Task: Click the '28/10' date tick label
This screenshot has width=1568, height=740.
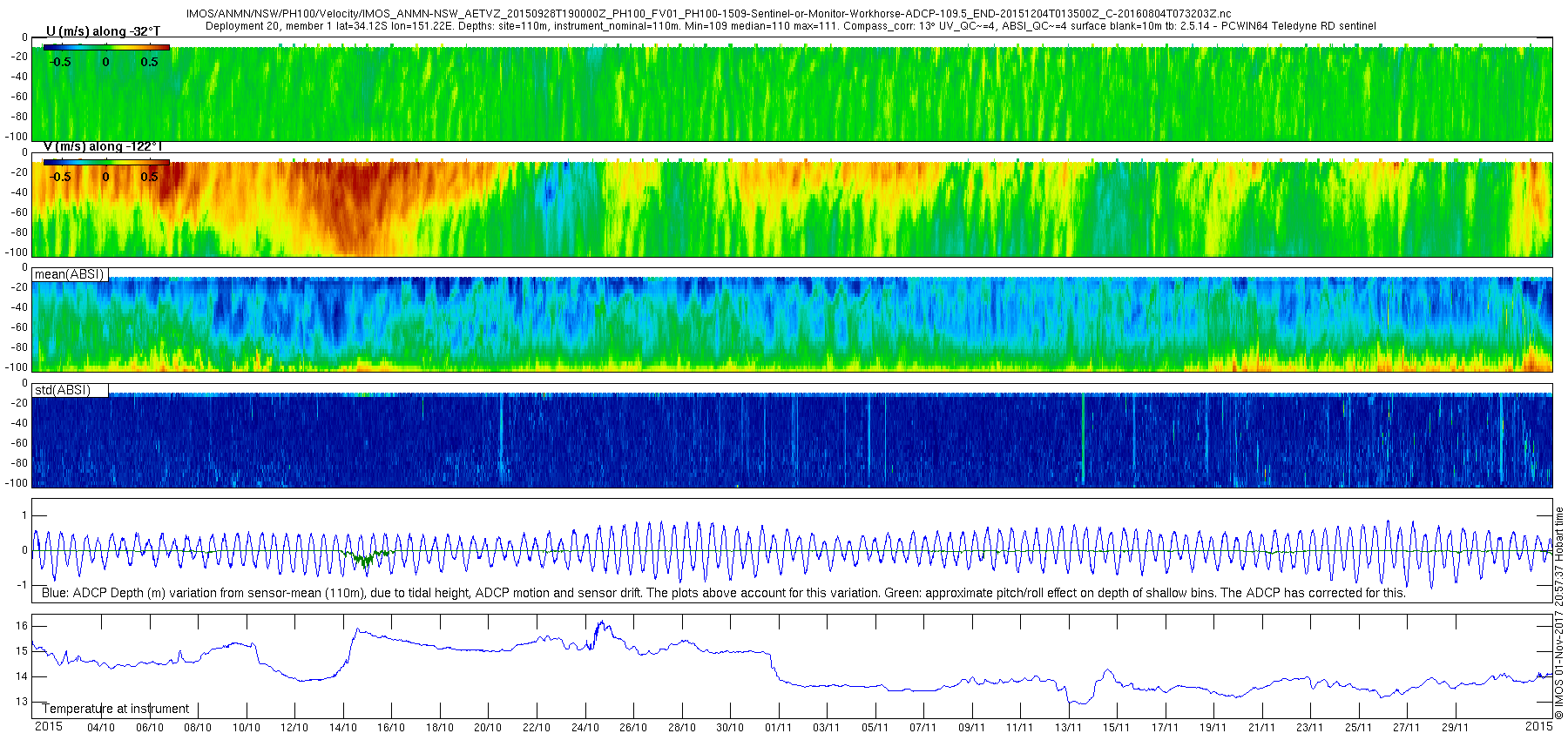Action: coord(681,728)
